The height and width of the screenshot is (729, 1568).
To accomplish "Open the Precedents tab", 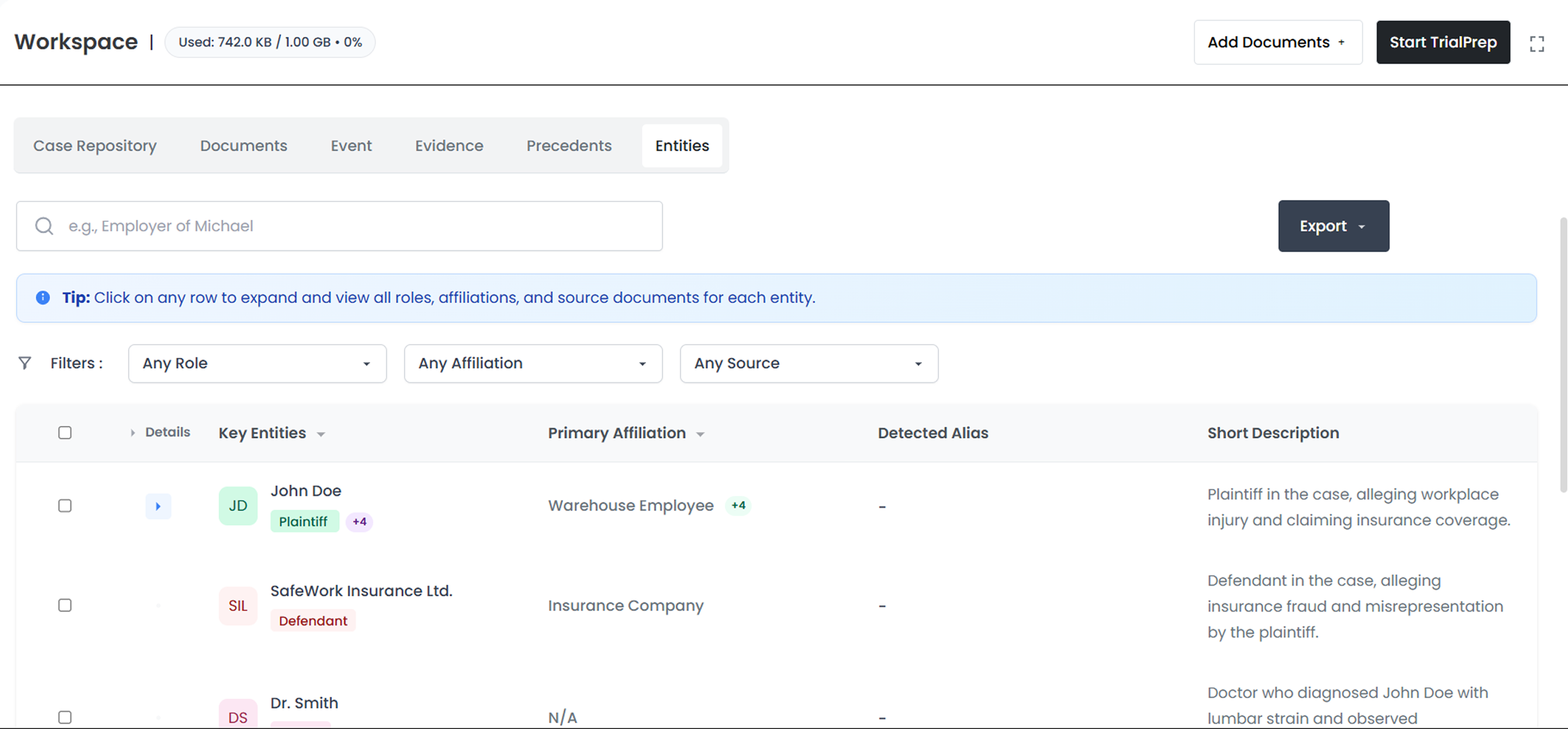I will click(x=569, y=146).
